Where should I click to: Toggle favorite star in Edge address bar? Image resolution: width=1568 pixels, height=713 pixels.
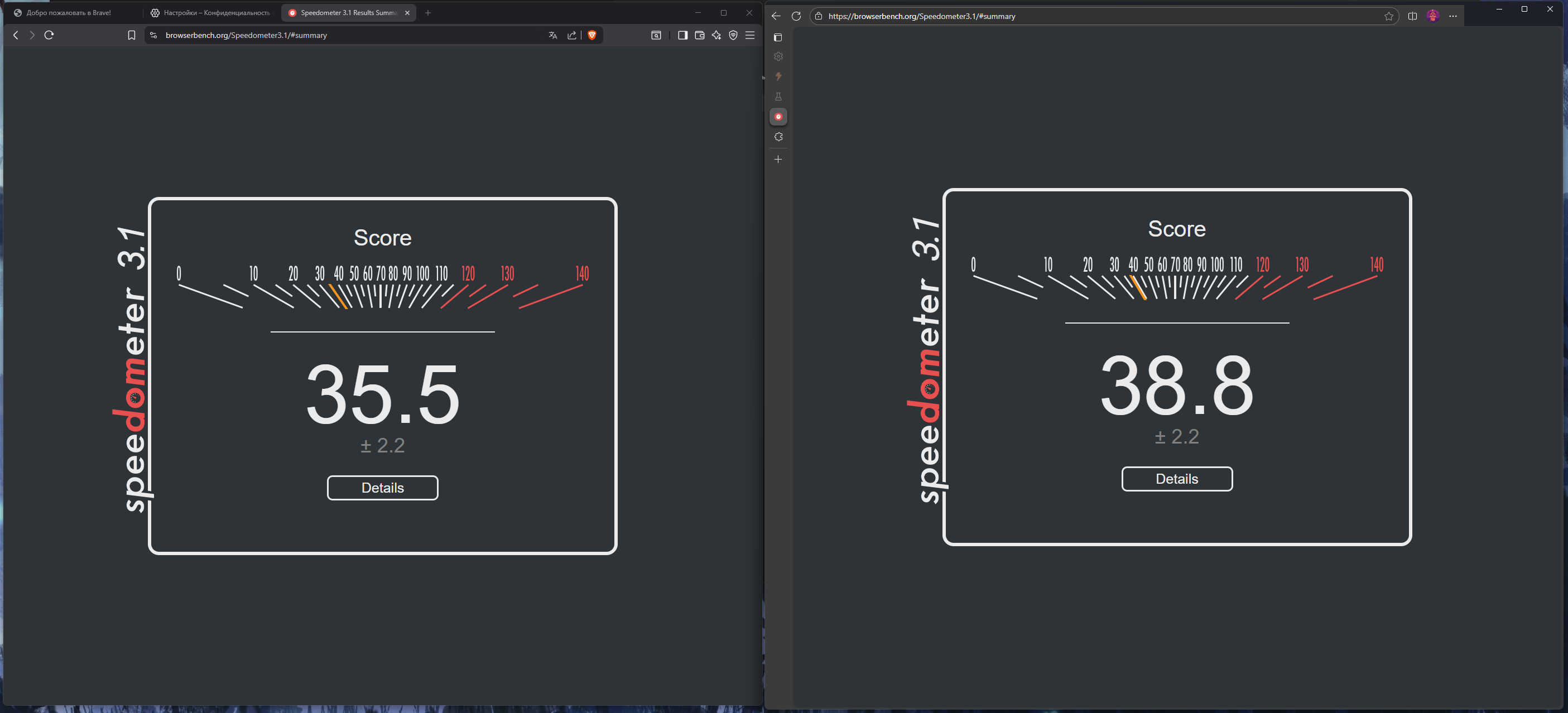tap(1388, 16)
